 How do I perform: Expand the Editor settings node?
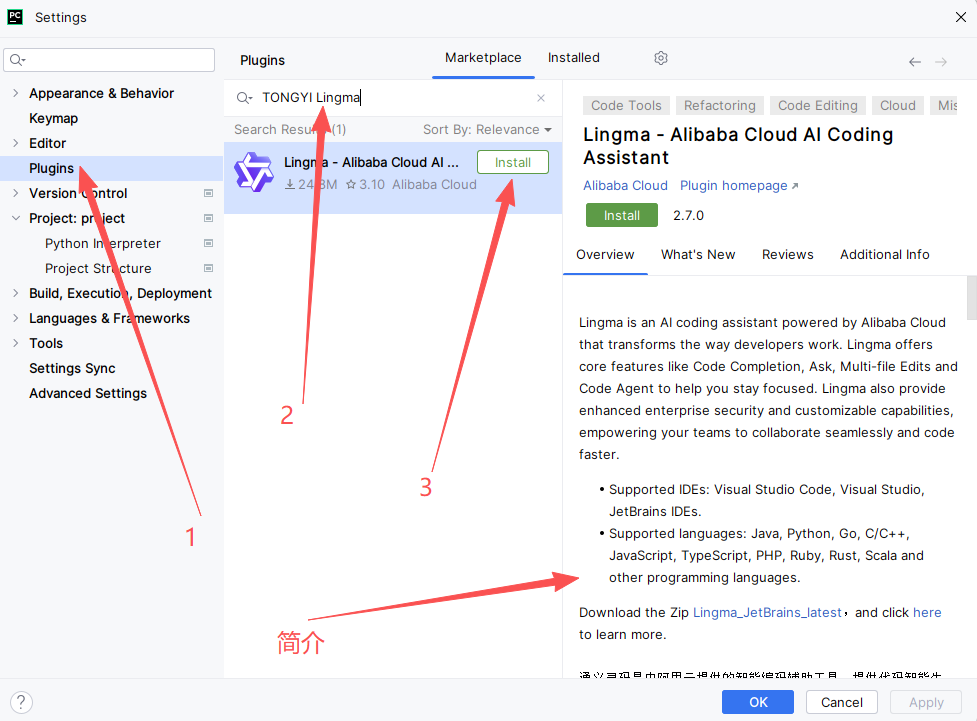(x=16, y=143)
